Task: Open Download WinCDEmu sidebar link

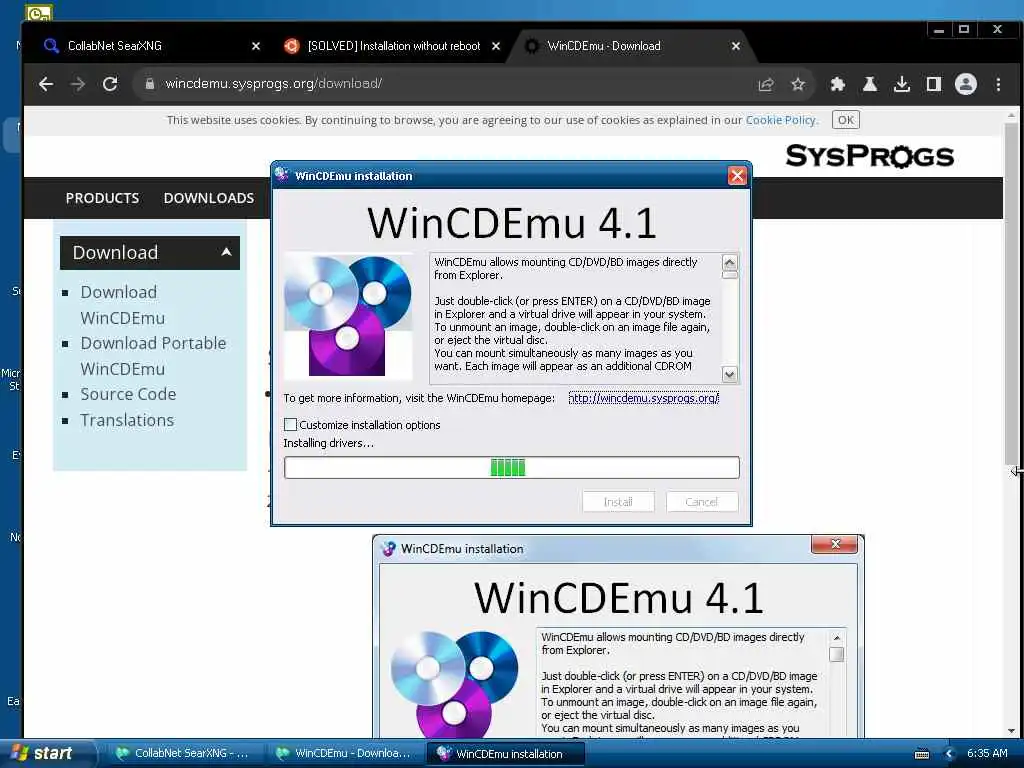Action: [x=122, y=305]
